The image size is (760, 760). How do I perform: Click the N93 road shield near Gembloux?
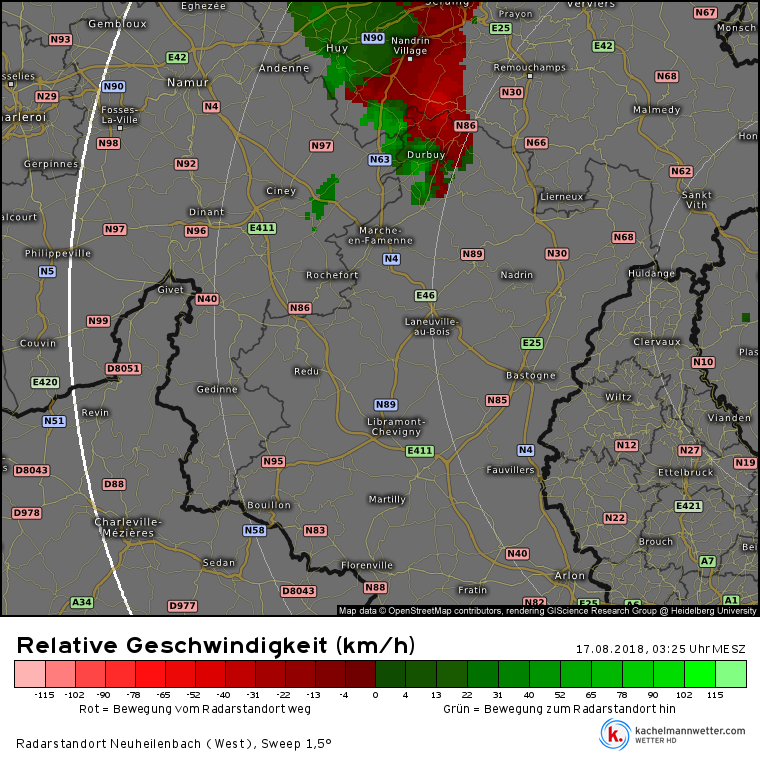pos(61,39)
